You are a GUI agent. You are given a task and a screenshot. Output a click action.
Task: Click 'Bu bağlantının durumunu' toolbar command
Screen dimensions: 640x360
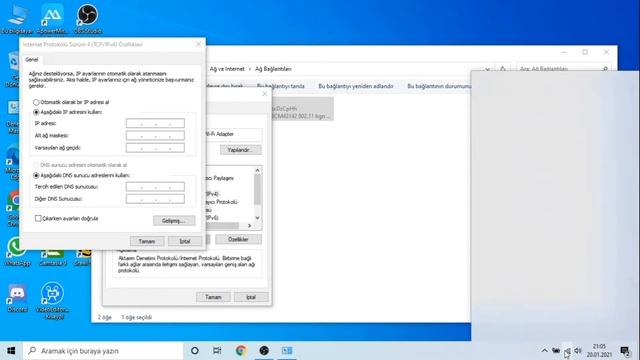click(x=439, y=86)
